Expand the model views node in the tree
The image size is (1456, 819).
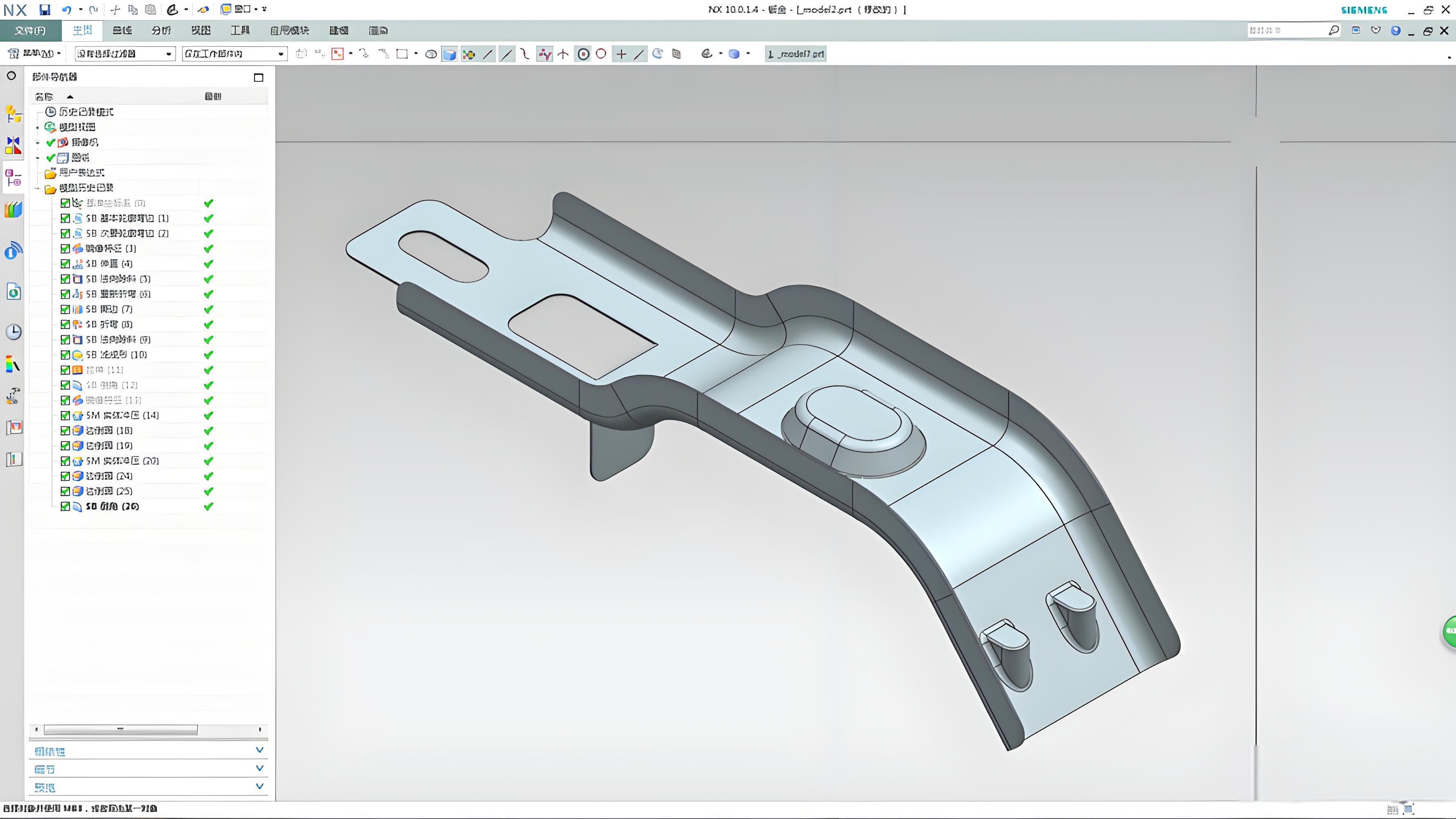(x=38, y=127)
